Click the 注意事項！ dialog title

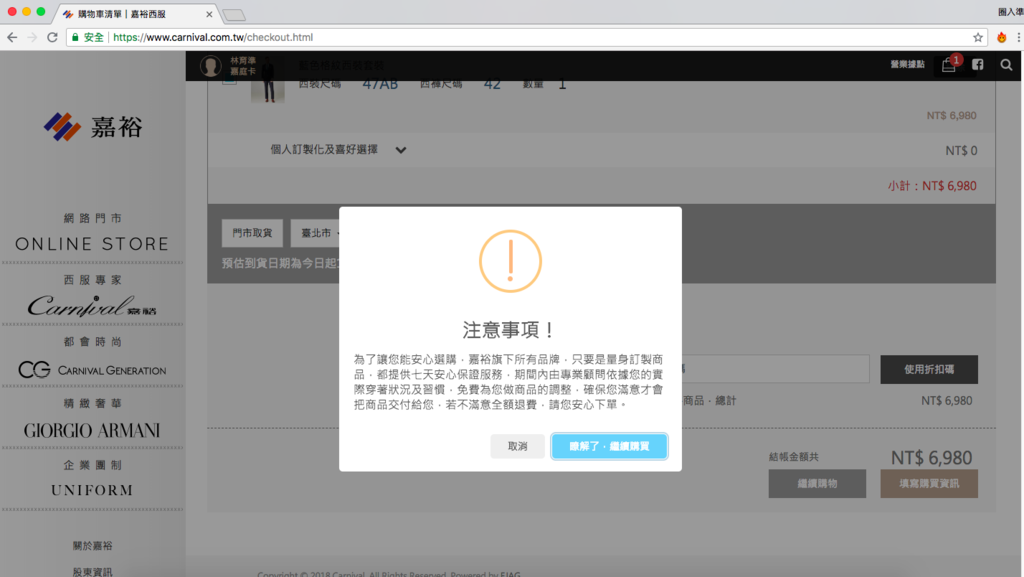[510, 330]
